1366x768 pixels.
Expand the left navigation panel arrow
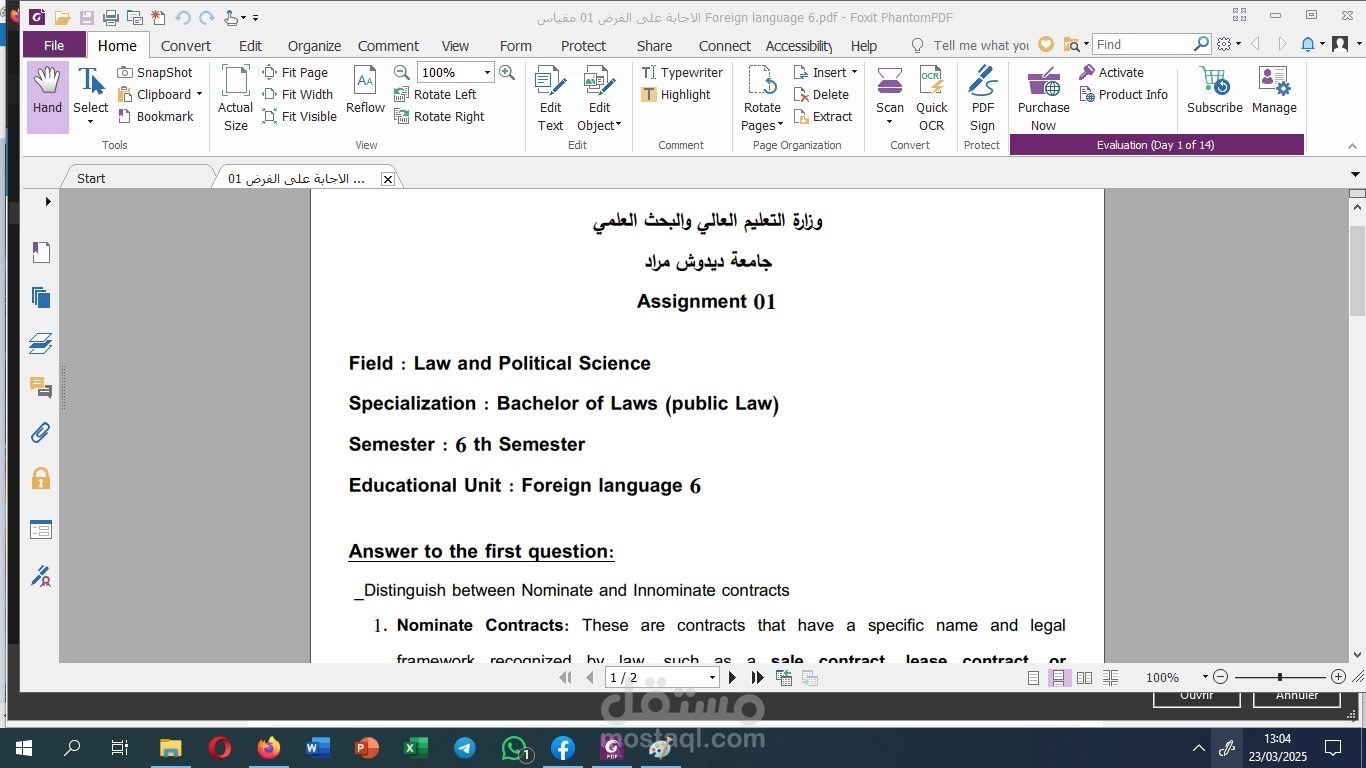[48, 201]
